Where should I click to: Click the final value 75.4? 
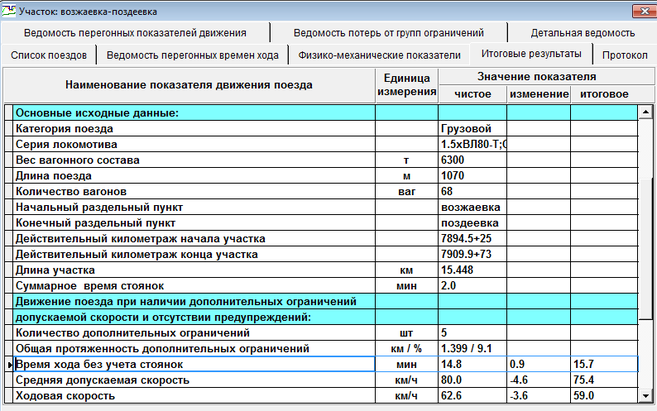click(583, 380)
